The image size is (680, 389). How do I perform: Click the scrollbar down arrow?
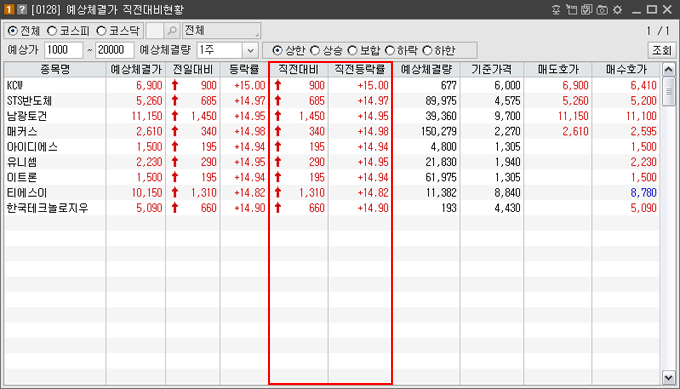click(x=668, y=377)
